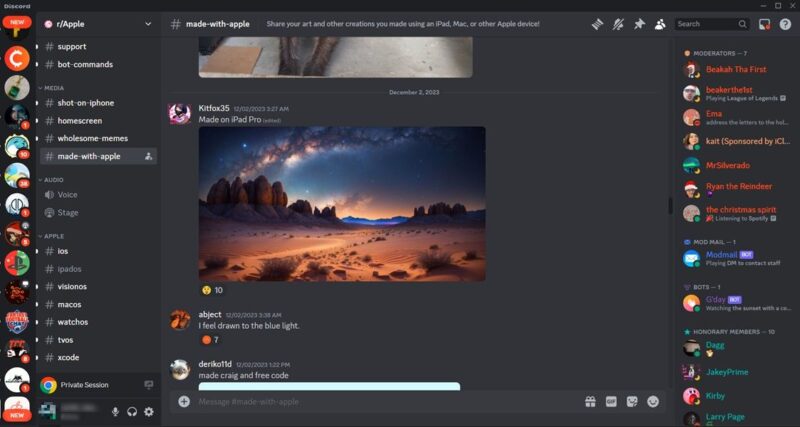The height and width of the screenshot is (427, 800).
Task: Click abject's avatar
Action: 180,319
